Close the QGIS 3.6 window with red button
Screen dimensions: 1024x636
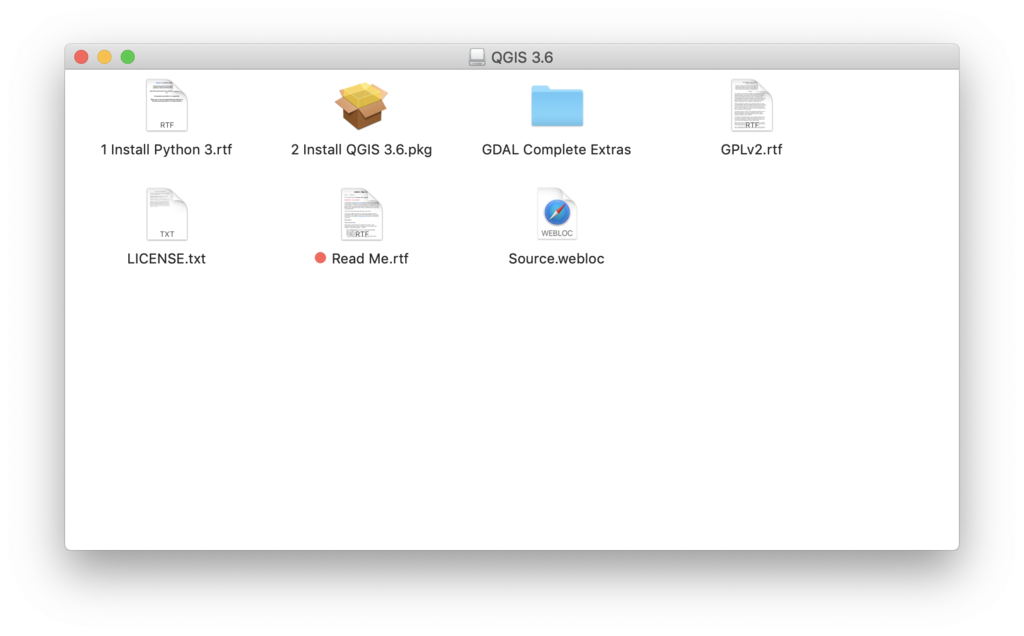[x=81, y=57]
